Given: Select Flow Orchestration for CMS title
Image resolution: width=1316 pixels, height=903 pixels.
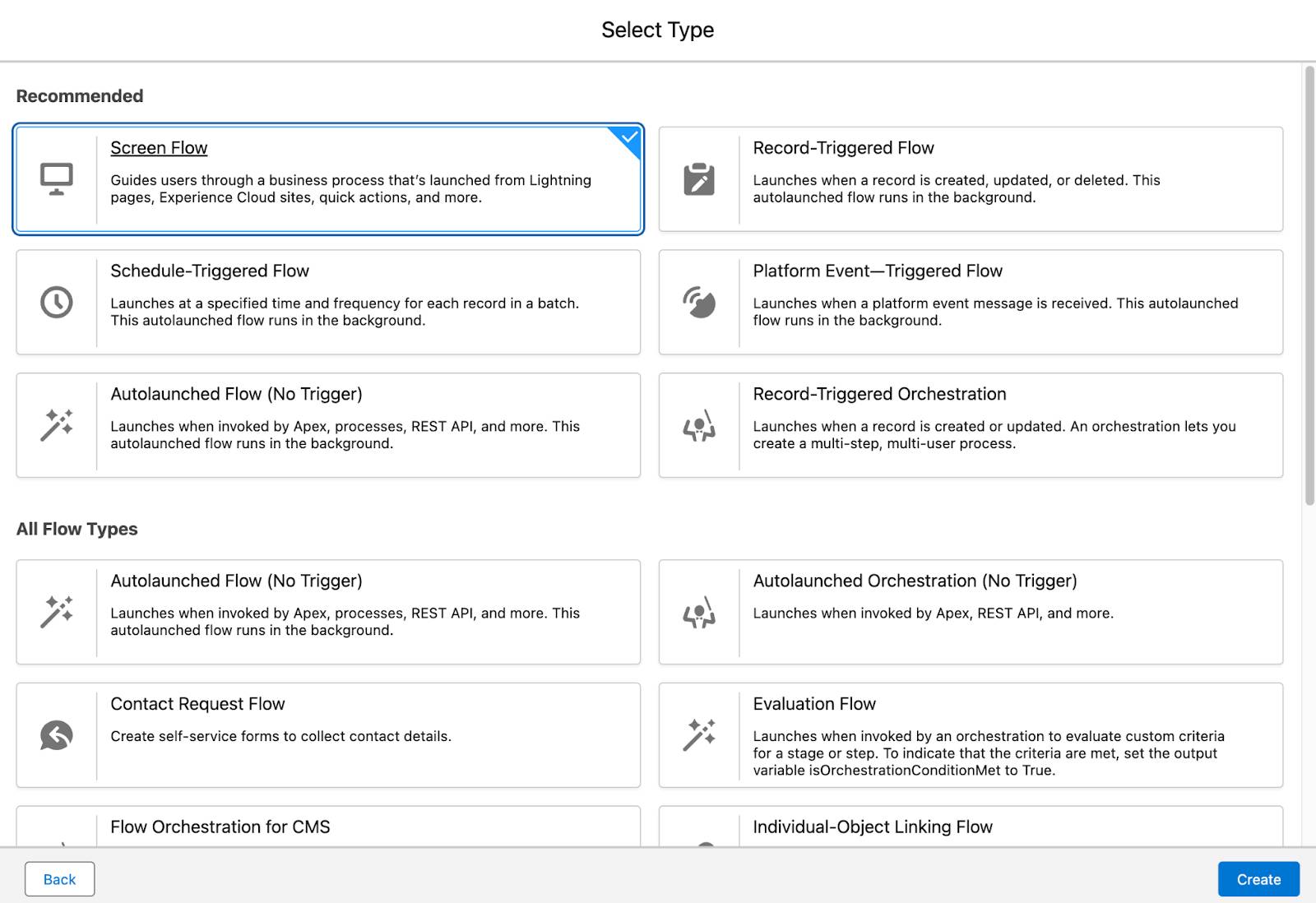Looking at the screenshot, I should click(x=220, y=827).
